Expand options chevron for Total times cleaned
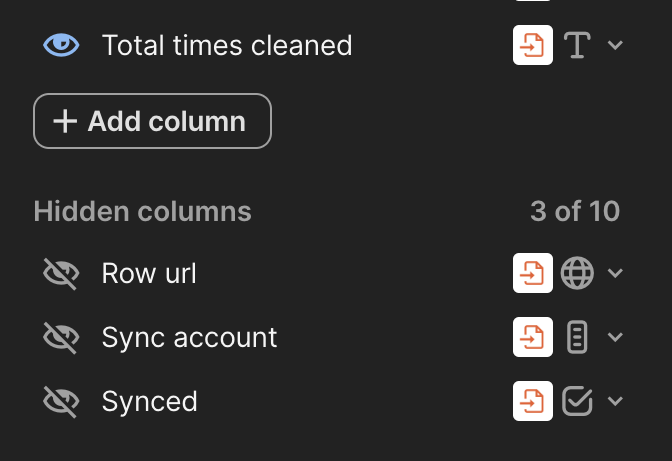672x461 pixels. 615,45
